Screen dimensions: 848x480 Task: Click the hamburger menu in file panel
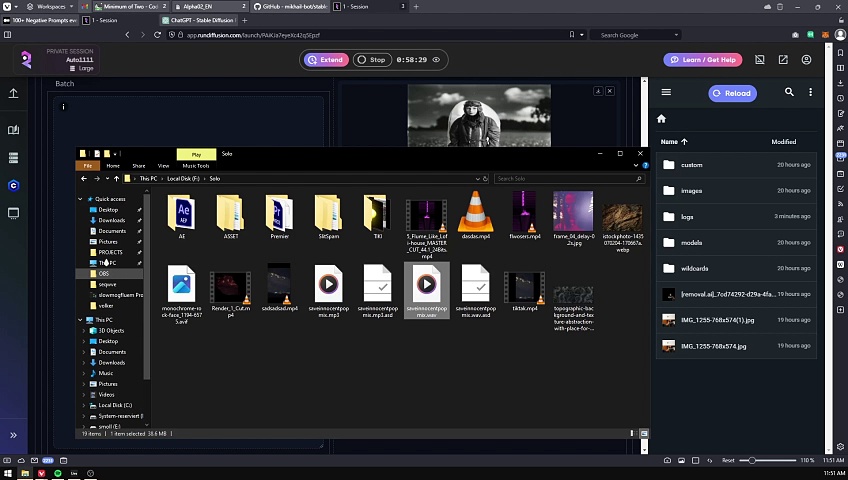tap(666, 93)
